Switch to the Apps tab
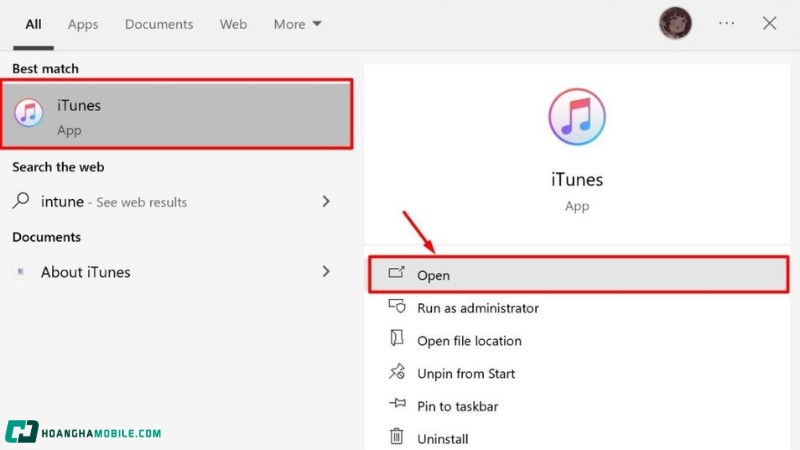 click(83, 24)
